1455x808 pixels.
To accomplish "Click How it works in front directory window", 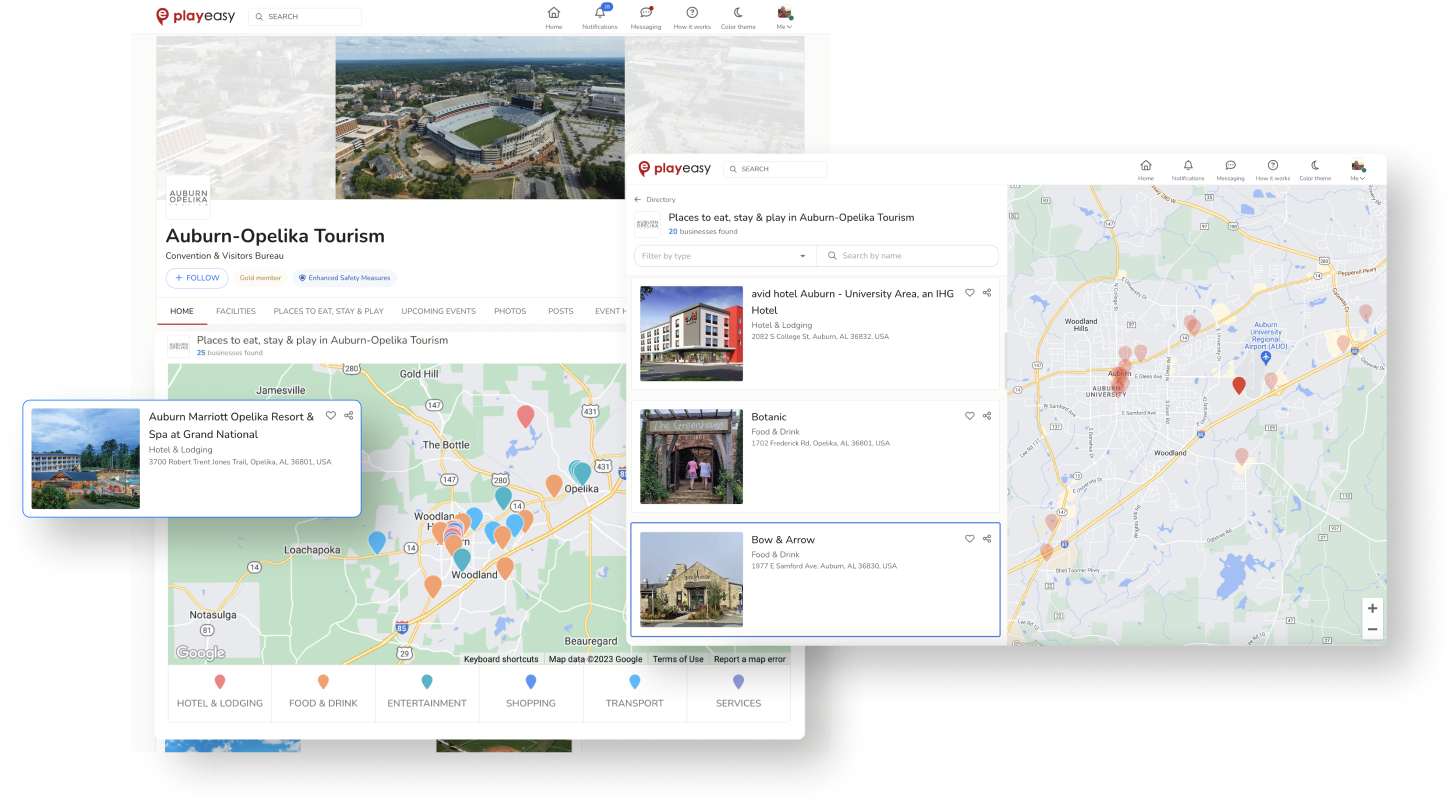I will [x=1273, y=170].
